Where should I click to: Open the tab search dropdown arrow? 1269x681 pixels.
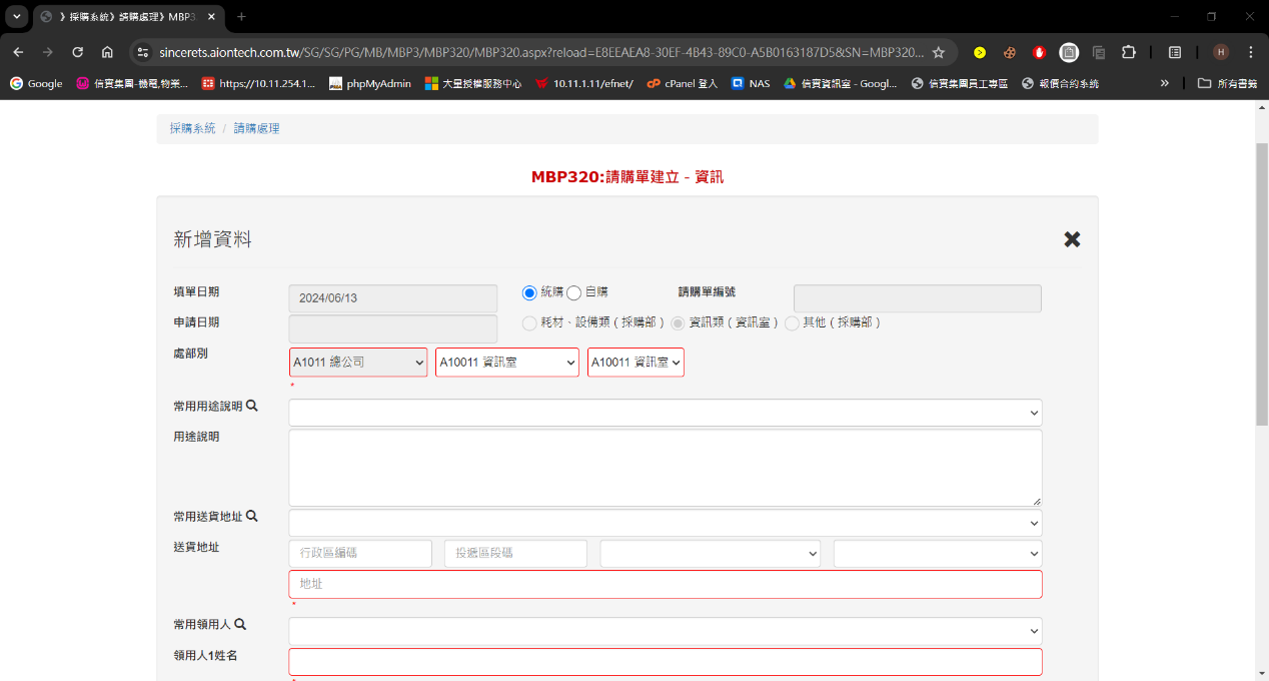coord(17,16)
